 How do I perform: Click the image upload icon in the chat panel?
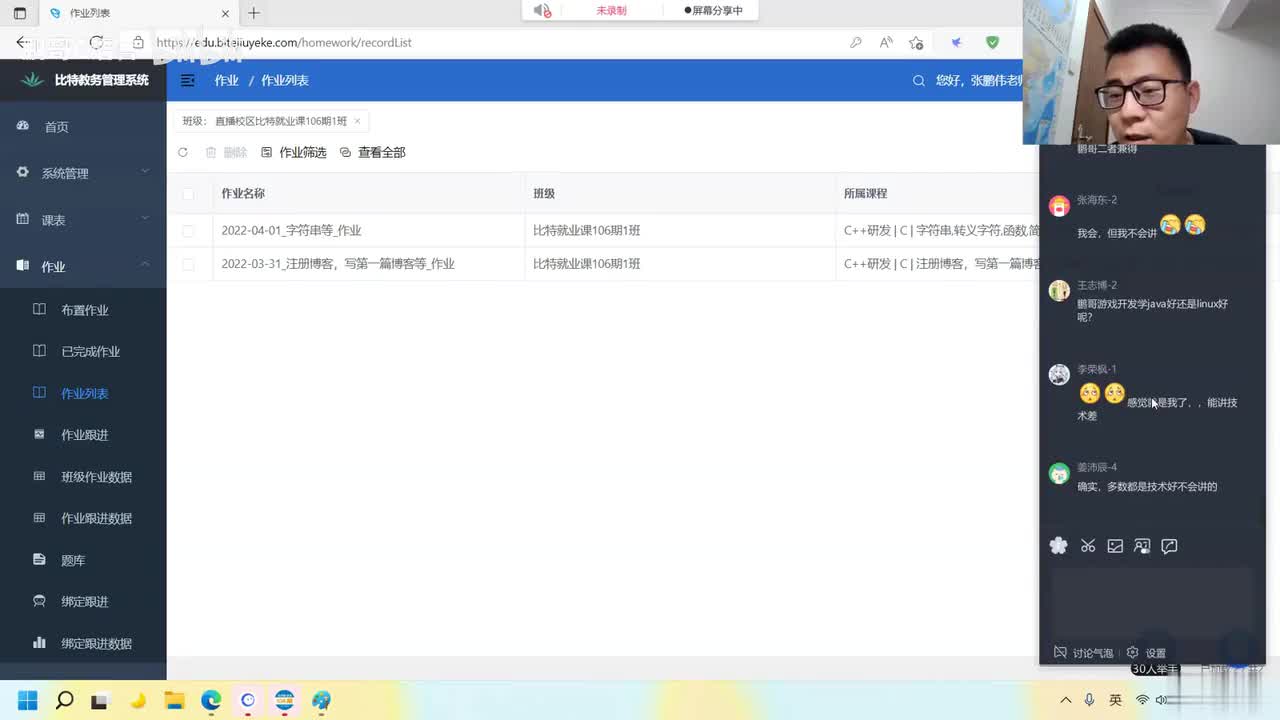click(1115, 546)
